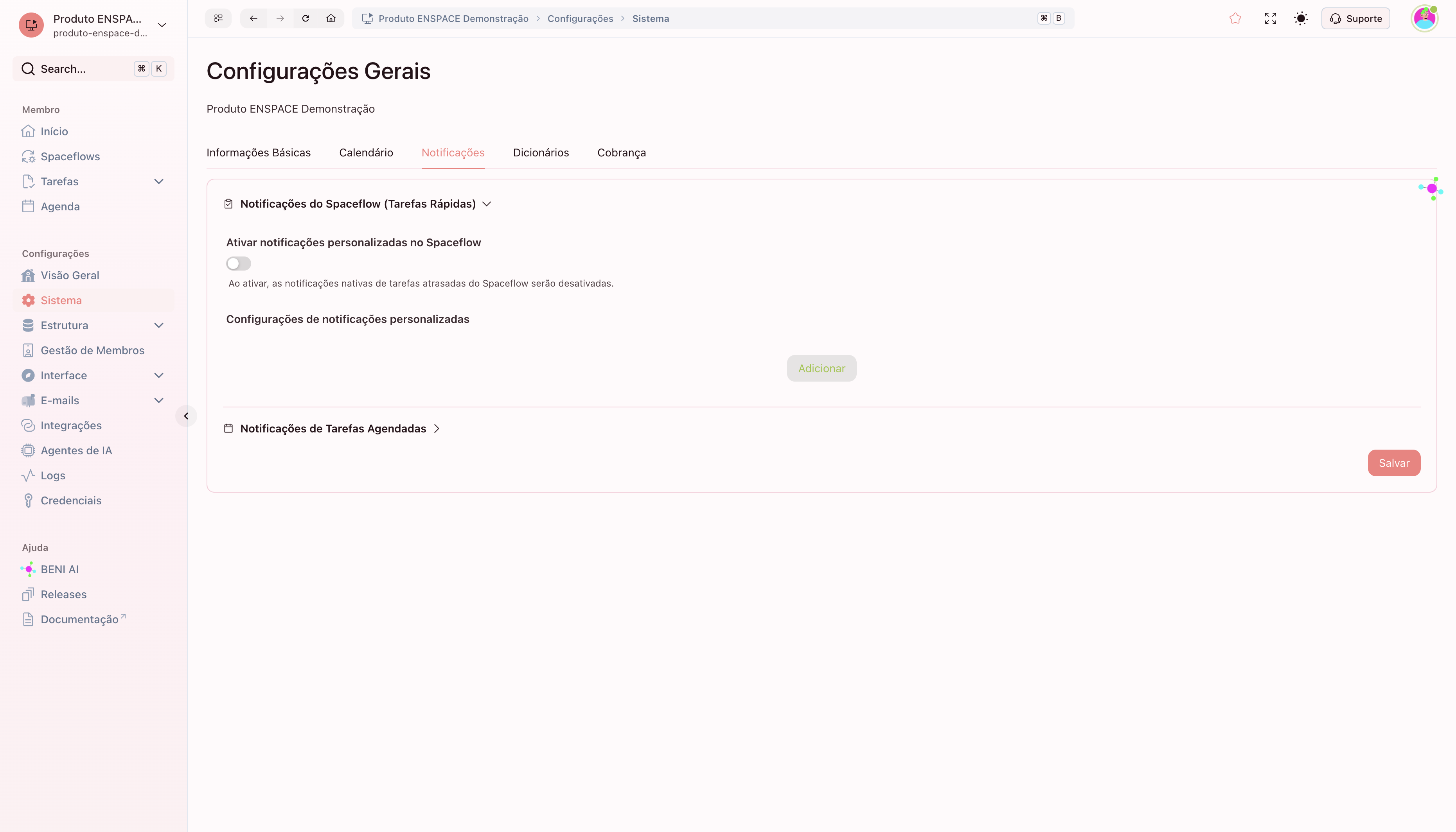Open BENI AI in the sidebar
The height and width of the screenshot is (832, 1456).
click(x=94, y=569)
